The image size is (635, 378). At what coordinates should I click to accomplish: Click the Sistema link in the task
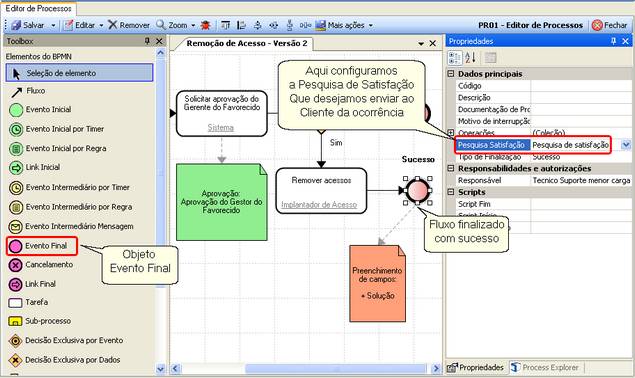[x=221, y=128]
